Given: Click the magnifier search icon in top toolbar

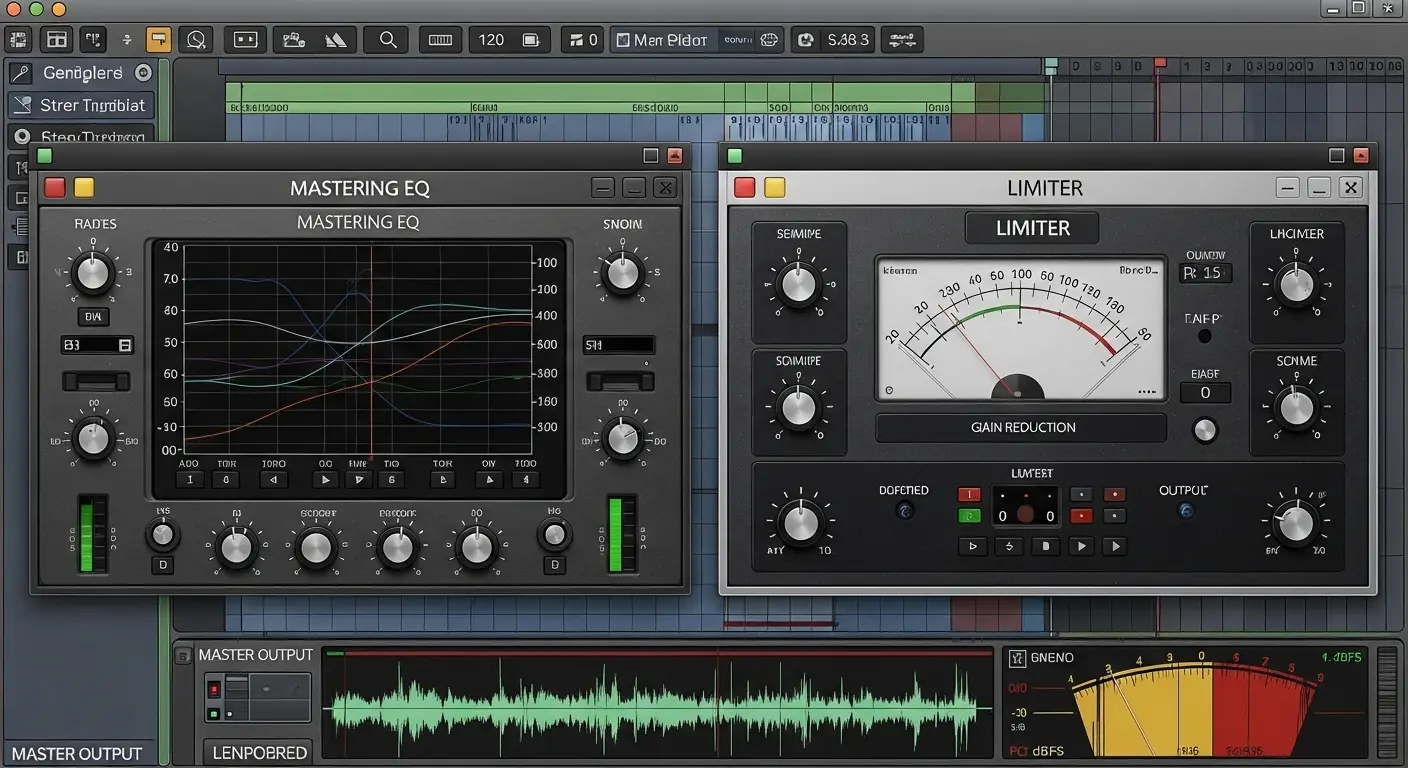Looking at the screenshot, I should pyautogui.click(x=387, y=40).
